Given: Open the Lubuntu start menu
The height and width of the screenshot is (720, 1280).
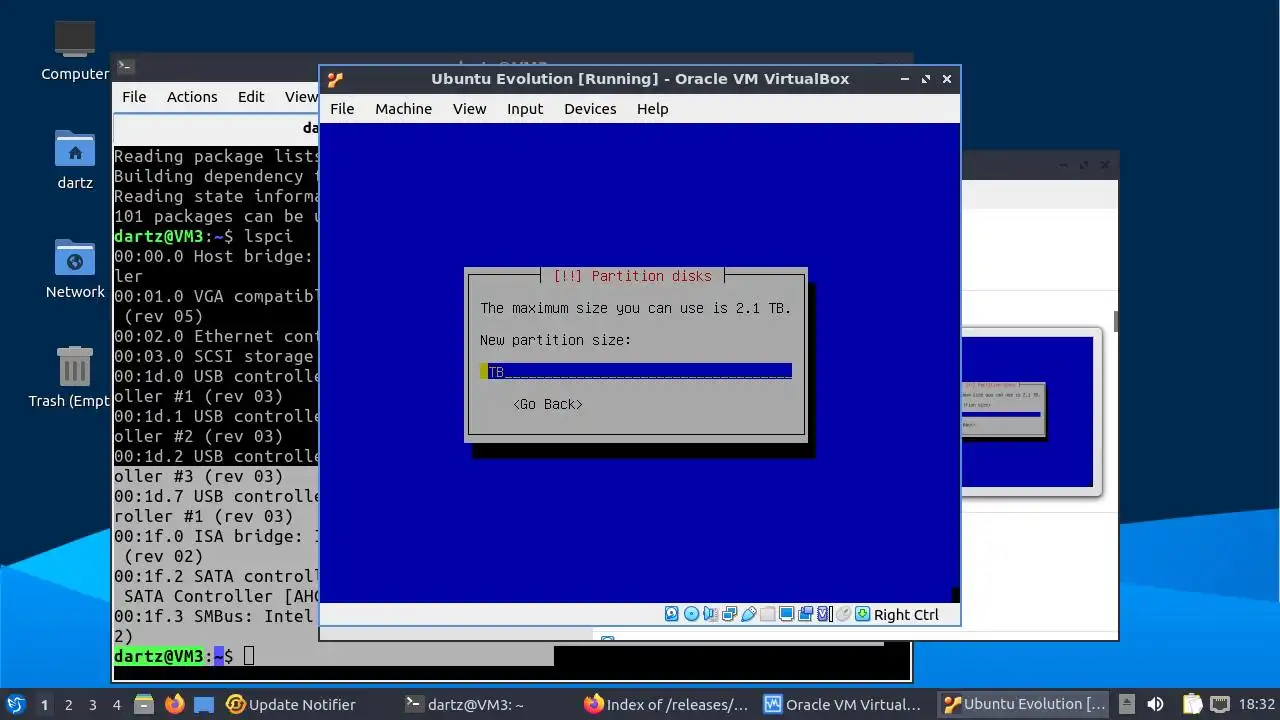Looking at the screenshot, I should click(16, 704).
